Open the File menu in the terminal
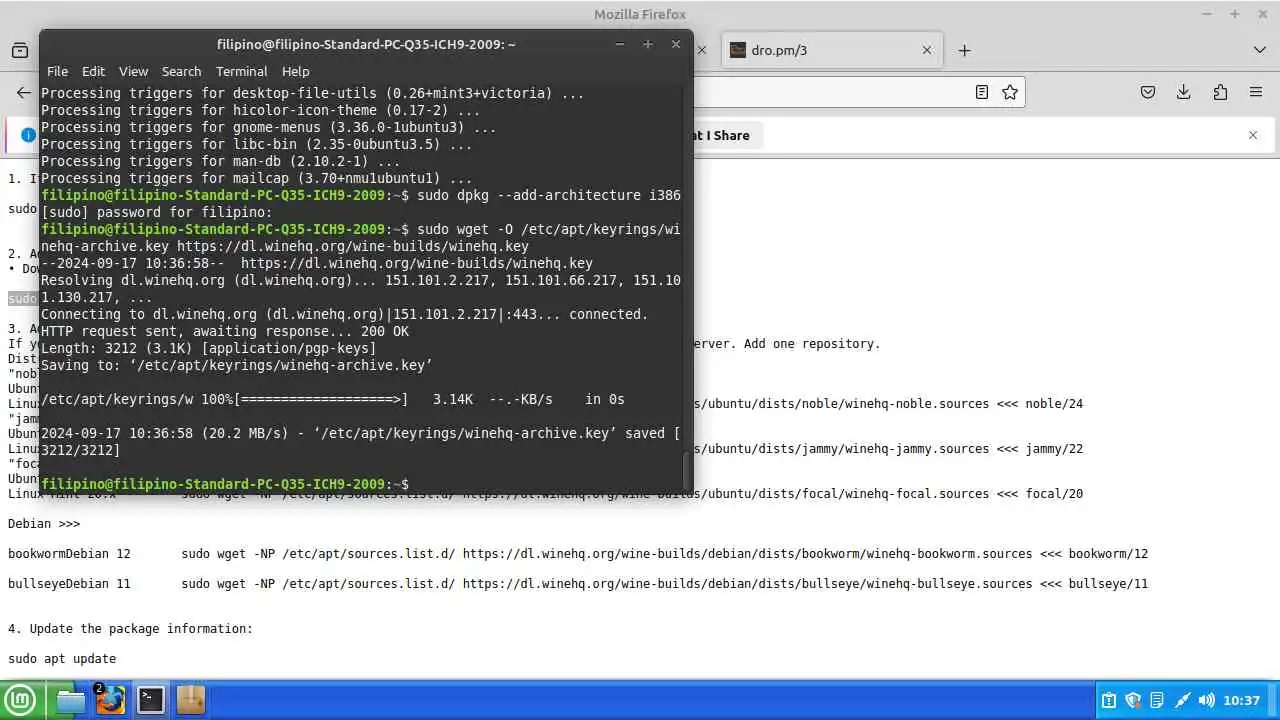Image resolution: width=1280 pixels, height=720 pixels. [57, 71]
